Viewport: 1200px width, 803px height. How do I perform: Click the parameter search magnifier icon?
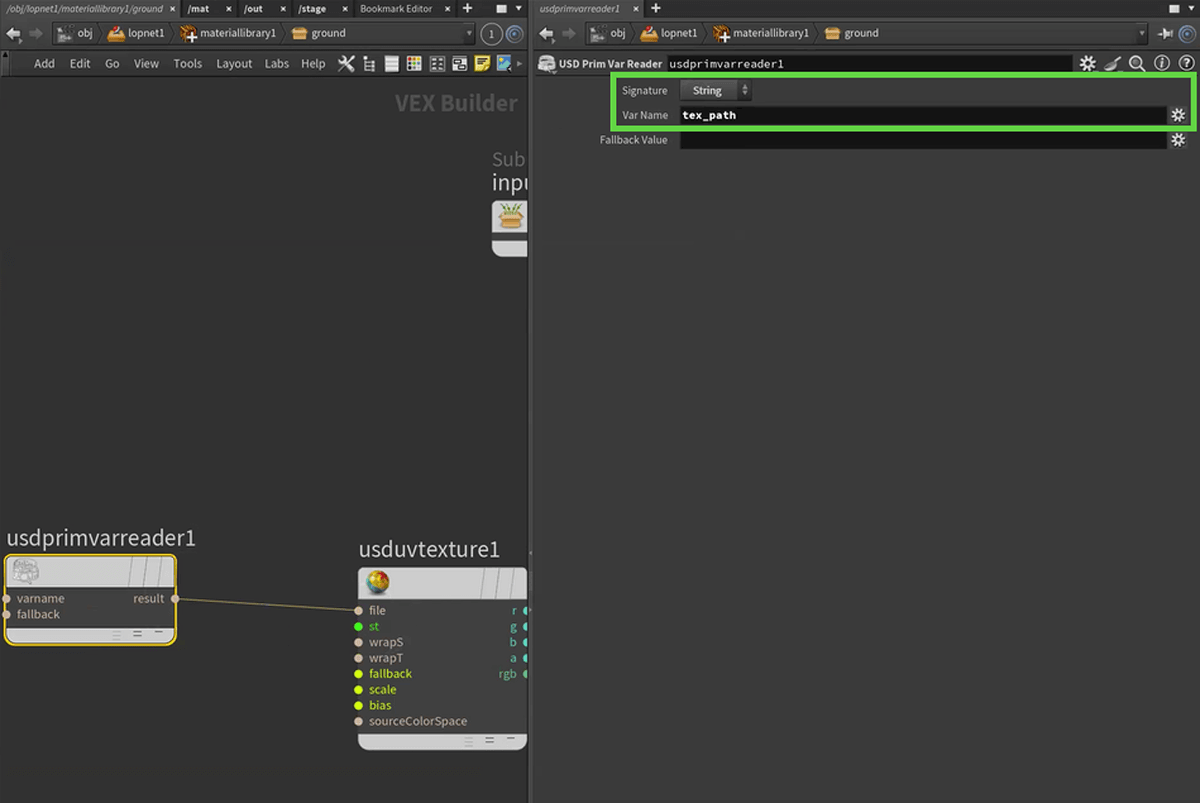tap(1137, 63)
